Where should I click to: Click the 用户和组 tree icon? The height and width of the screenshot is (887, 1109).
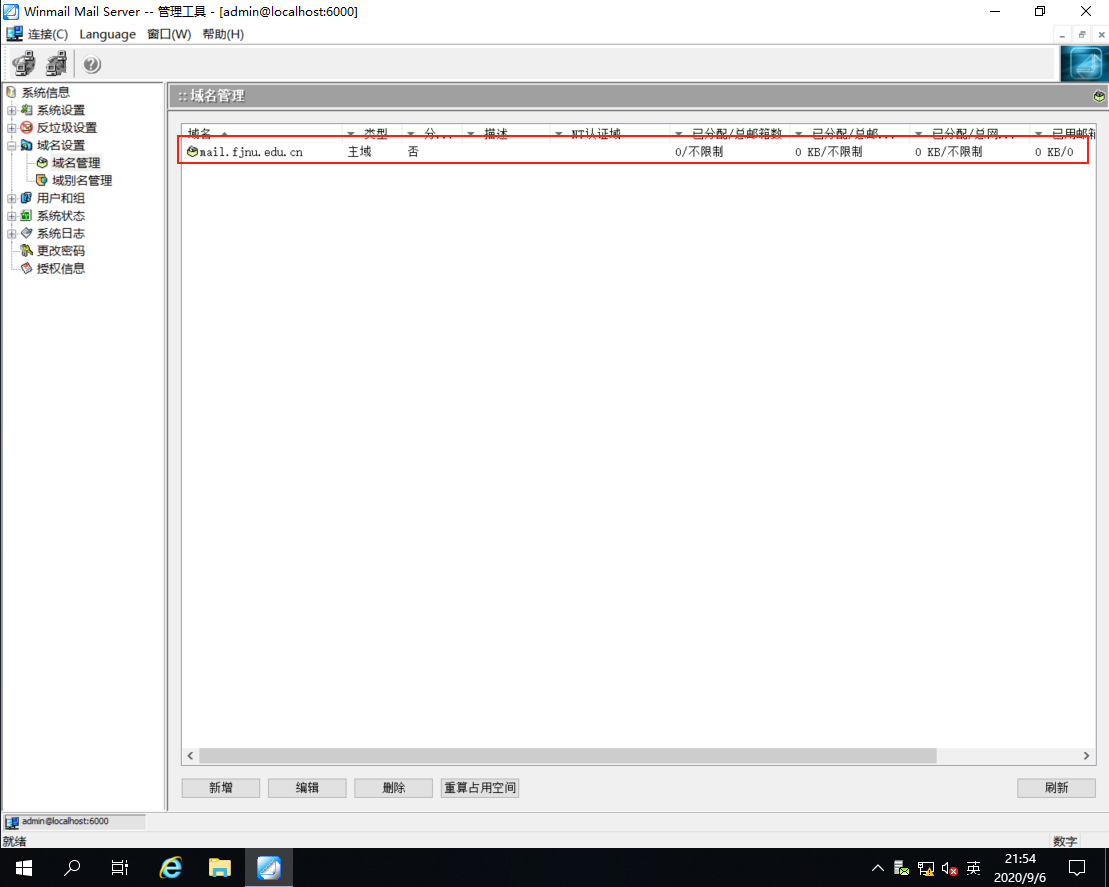point(27,198)
